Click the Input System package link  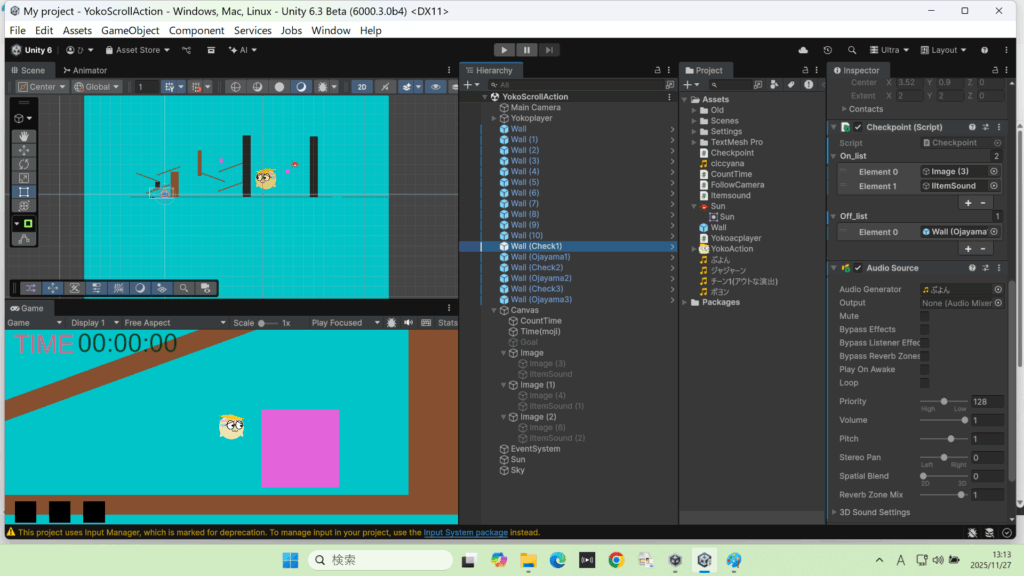(465, 533)
